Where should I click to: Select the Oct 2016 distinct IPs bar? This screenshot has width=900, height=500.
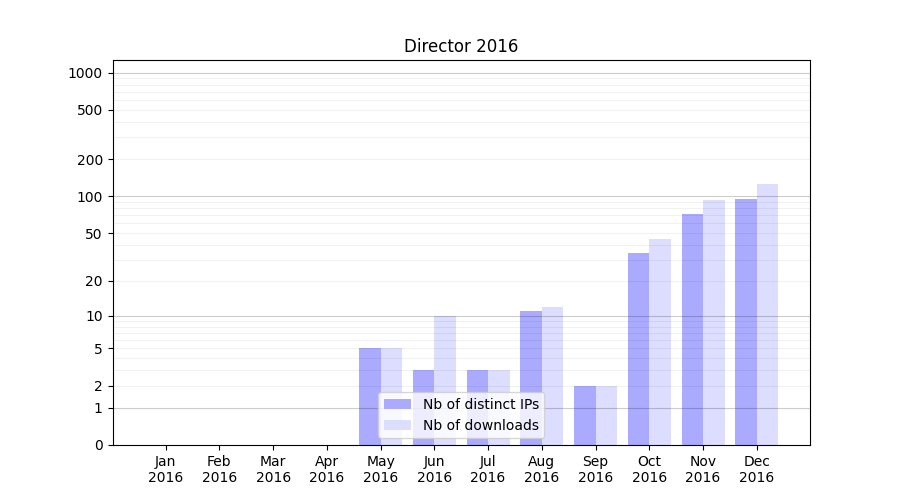pos(638,348)
